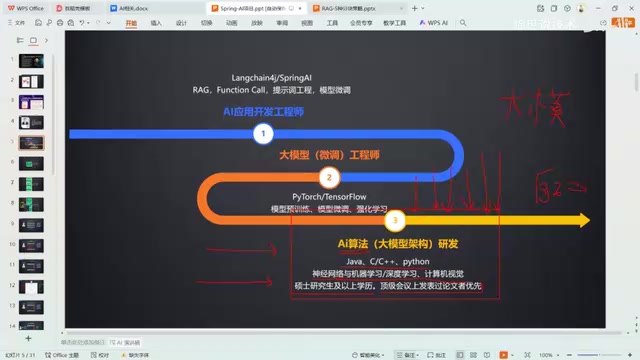This screenshot has width=640, height=360.
Task: Open the 文件 file menu
Action: pyautogui.click(x=17, y=23)
